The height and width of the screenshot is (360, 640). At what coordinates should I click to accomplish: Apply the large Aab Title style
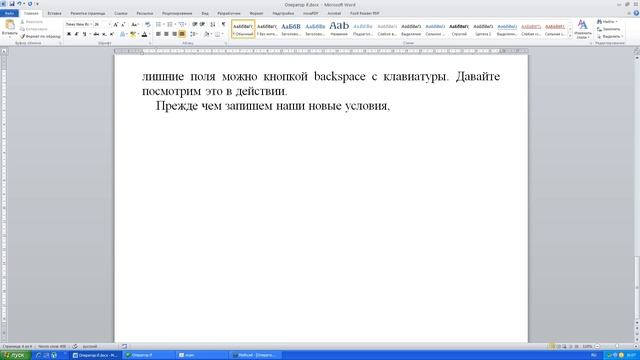click(x=339, y=29)
